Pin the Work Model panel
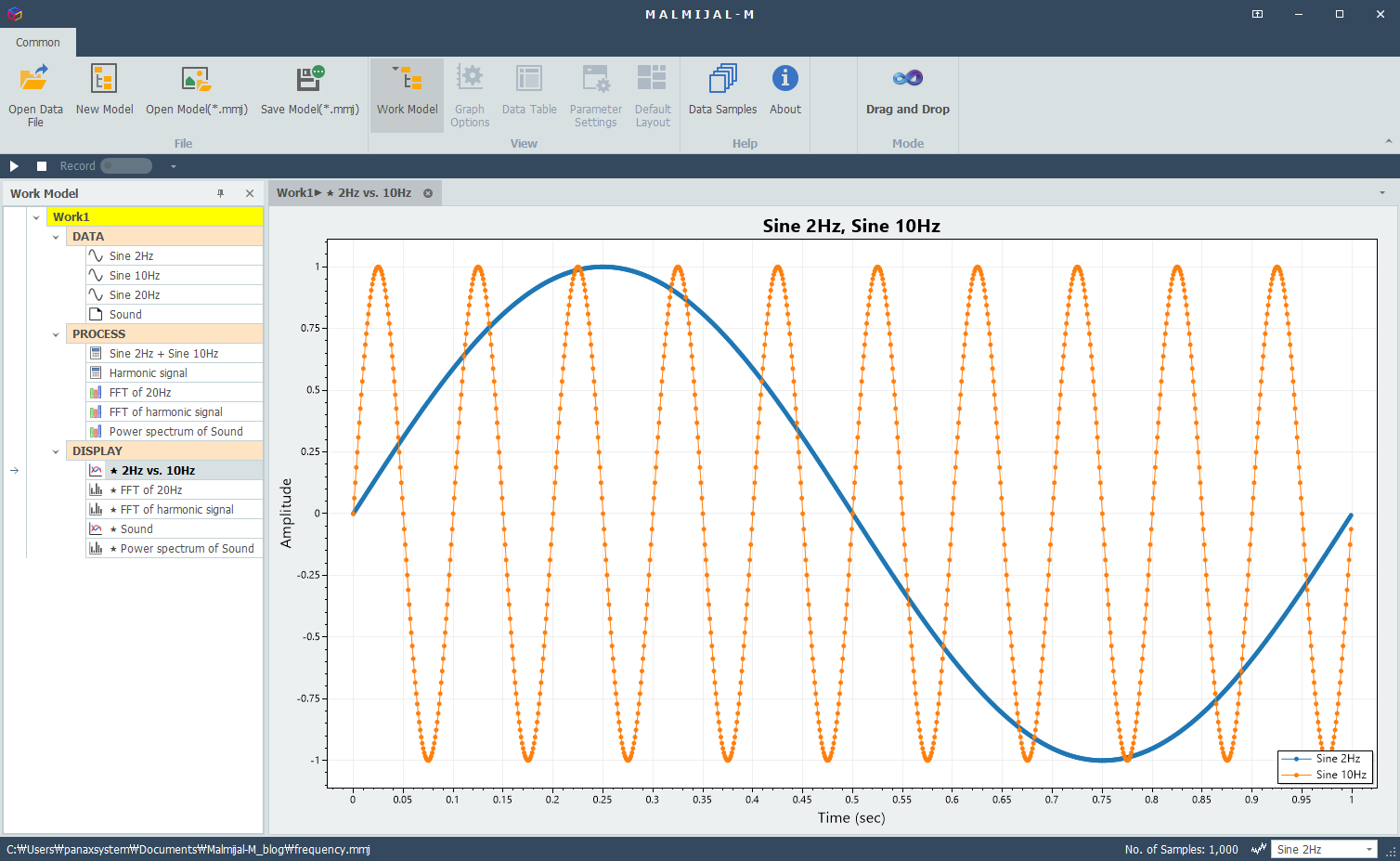Viewport: 1400px width, 861px height. pos(221,193)
